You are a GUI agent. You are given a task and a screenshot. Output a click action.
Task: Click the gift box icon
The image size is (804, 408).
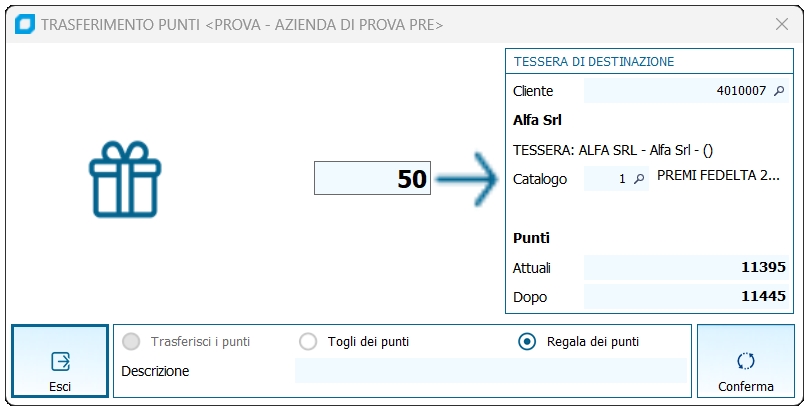click(x=125, y=179)
